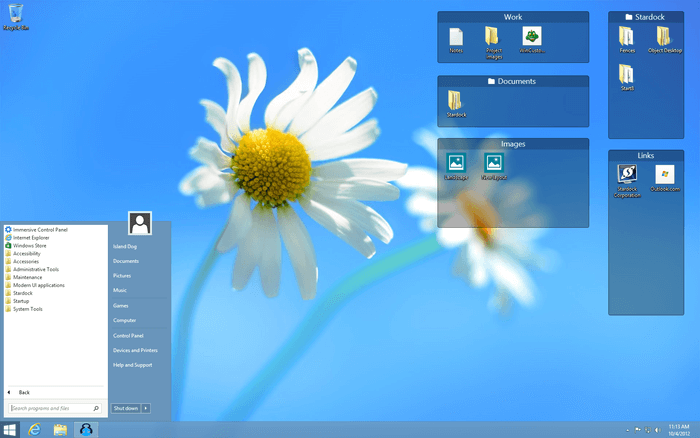Open the Outlook.com shortcut
Screen dimensions: 700x438
click(664, 176)
